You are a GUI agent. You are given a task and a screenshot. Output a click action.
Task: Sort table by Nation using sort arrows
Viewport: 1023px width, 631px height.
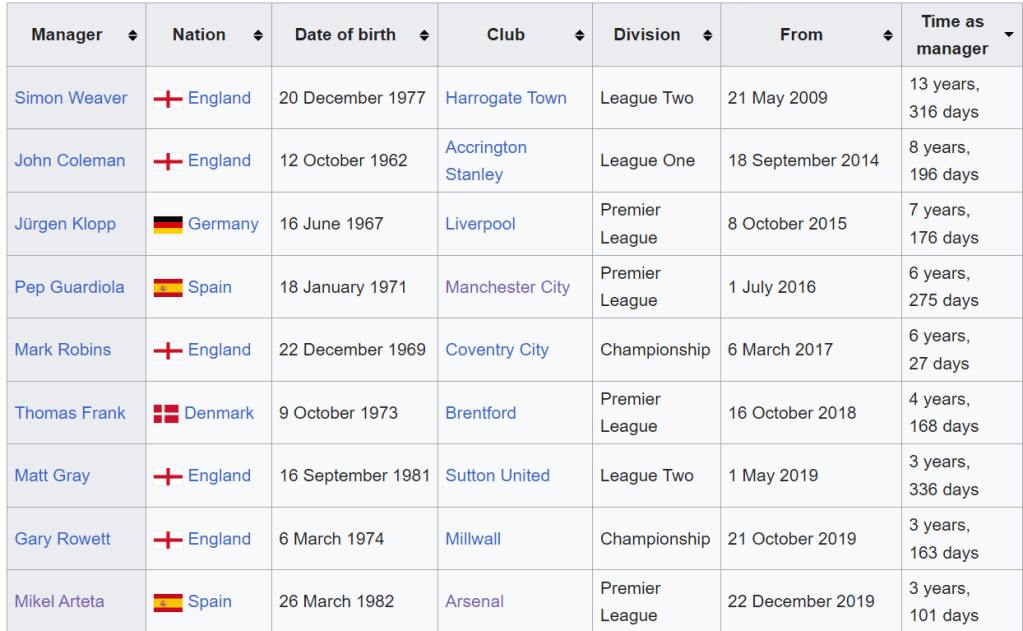click(258, 35)
